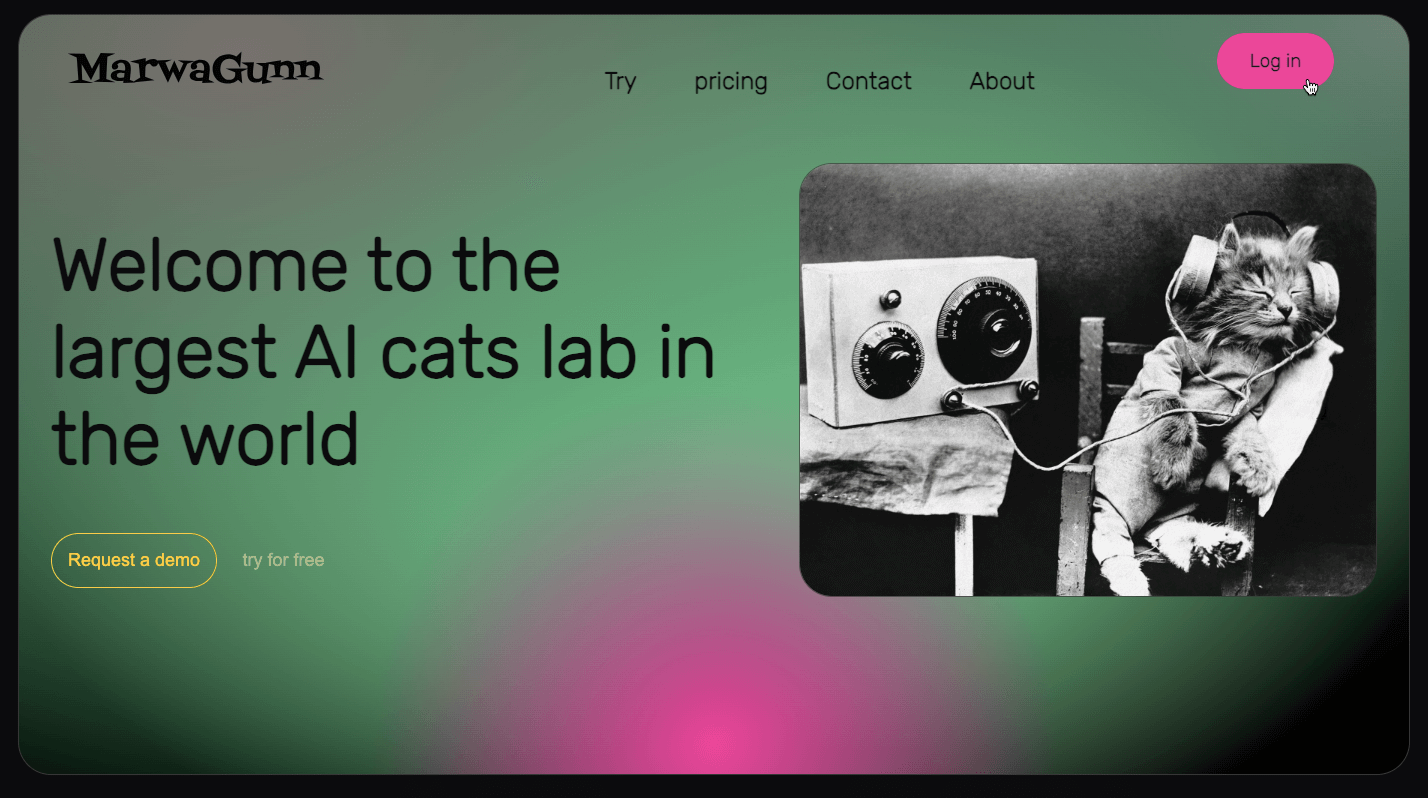
Task: Click Request a demo button
Action: pos(134,560)
